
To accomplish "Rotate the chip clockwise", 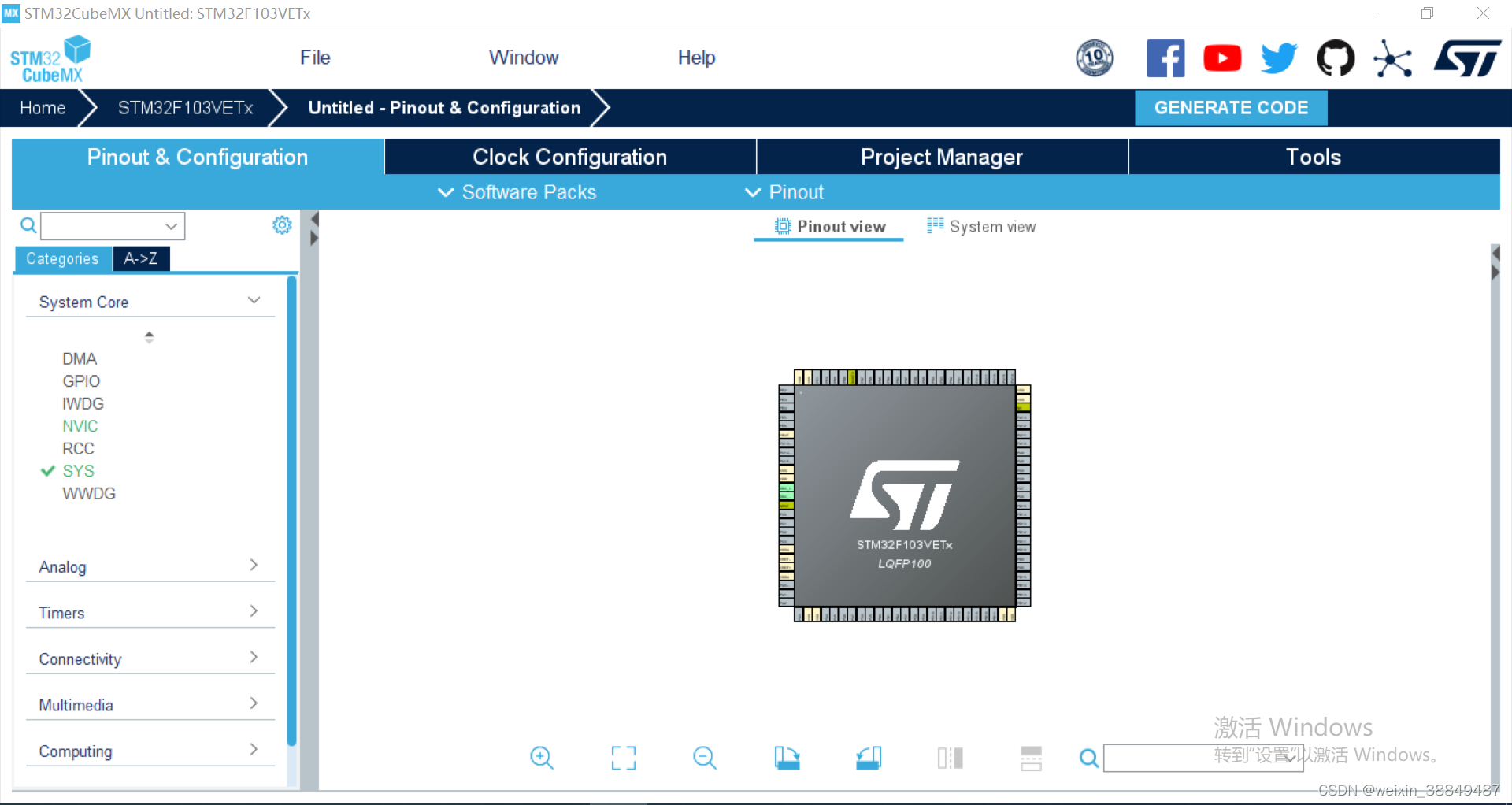I will 787,758.
